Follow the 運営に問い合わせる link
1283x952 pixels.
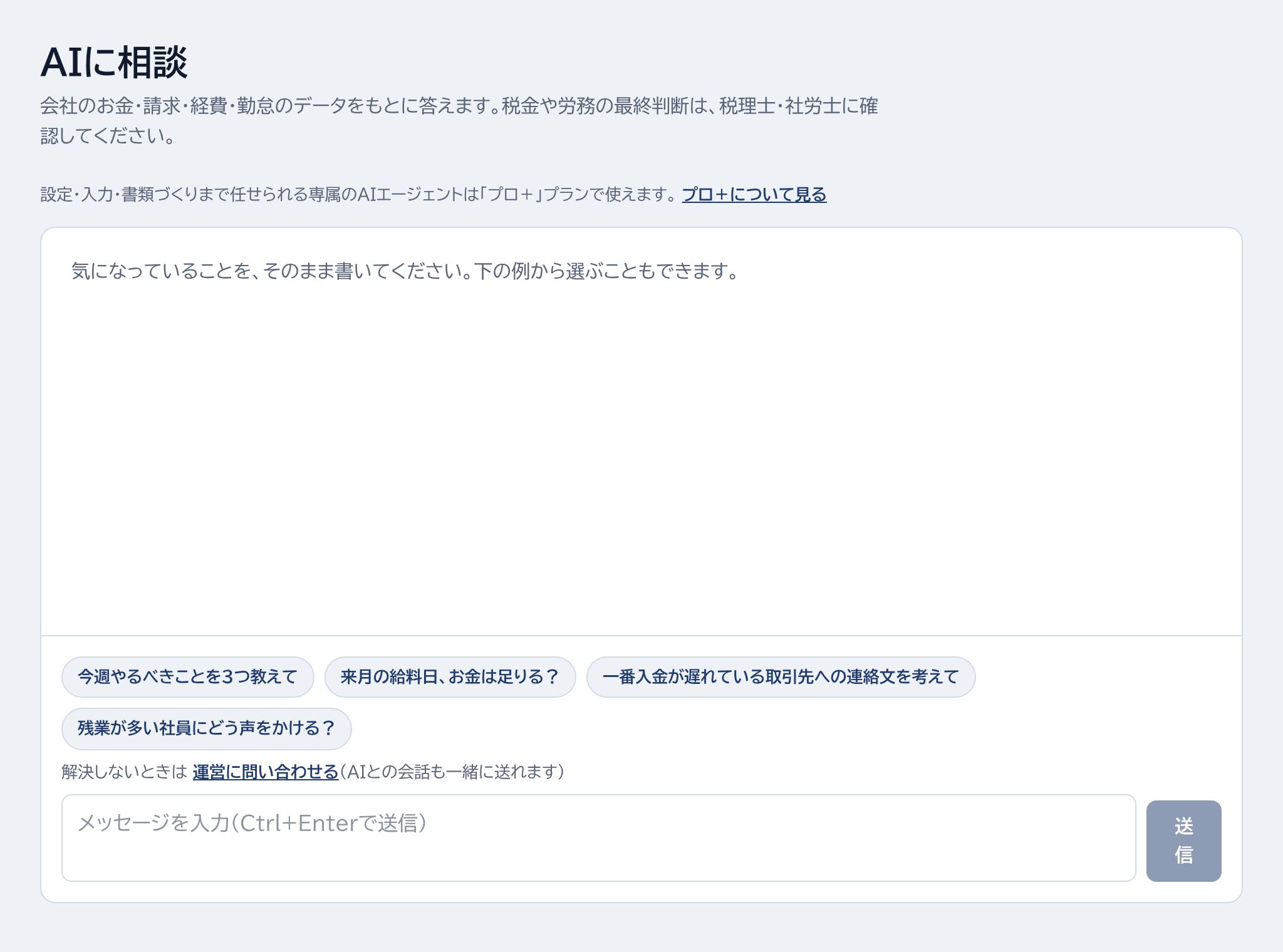pos(266,772)
